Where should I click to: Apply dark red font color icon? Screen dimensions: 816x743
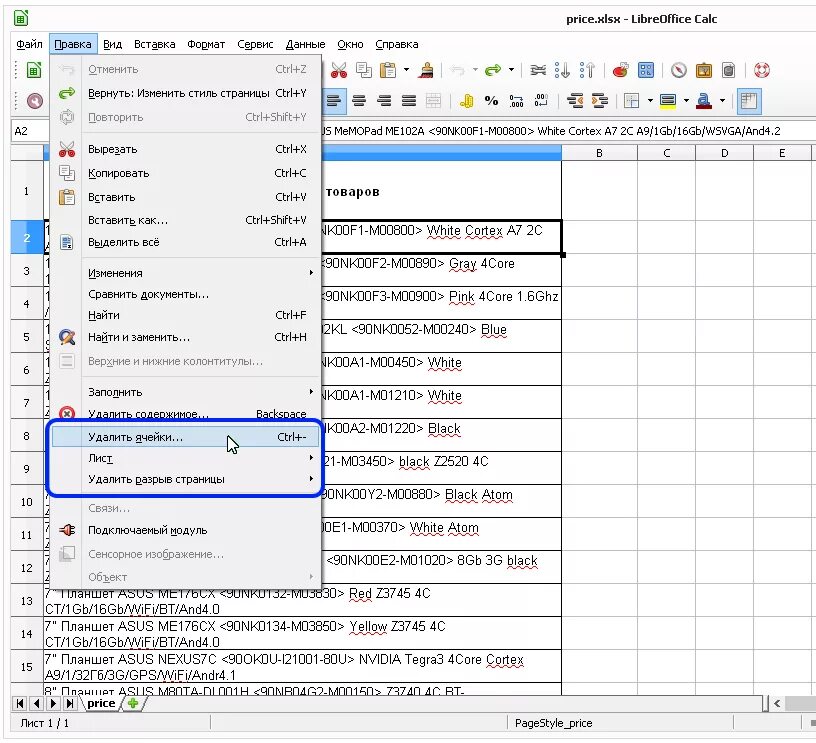[704, 101]
